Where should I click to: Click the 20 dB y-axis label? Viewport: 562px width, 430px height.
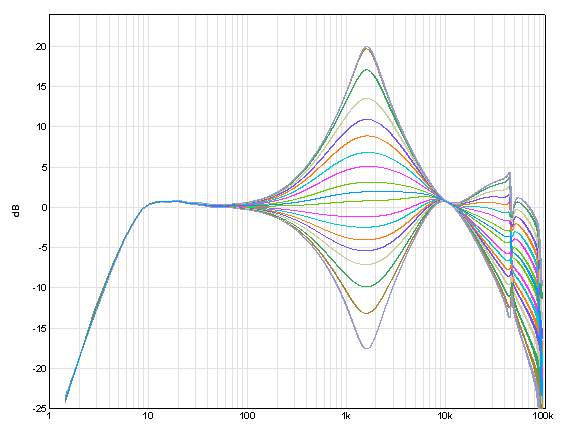[x=41, y=47]
